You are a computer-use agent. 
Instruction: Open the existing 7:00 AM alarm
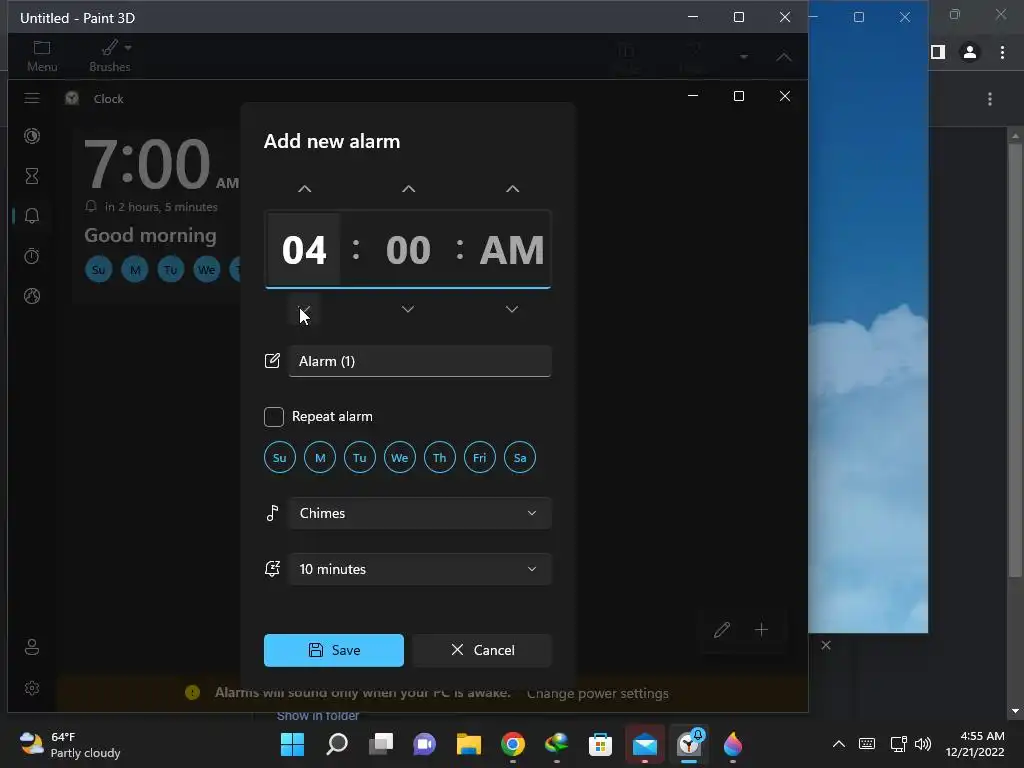(x=157, y=216)
